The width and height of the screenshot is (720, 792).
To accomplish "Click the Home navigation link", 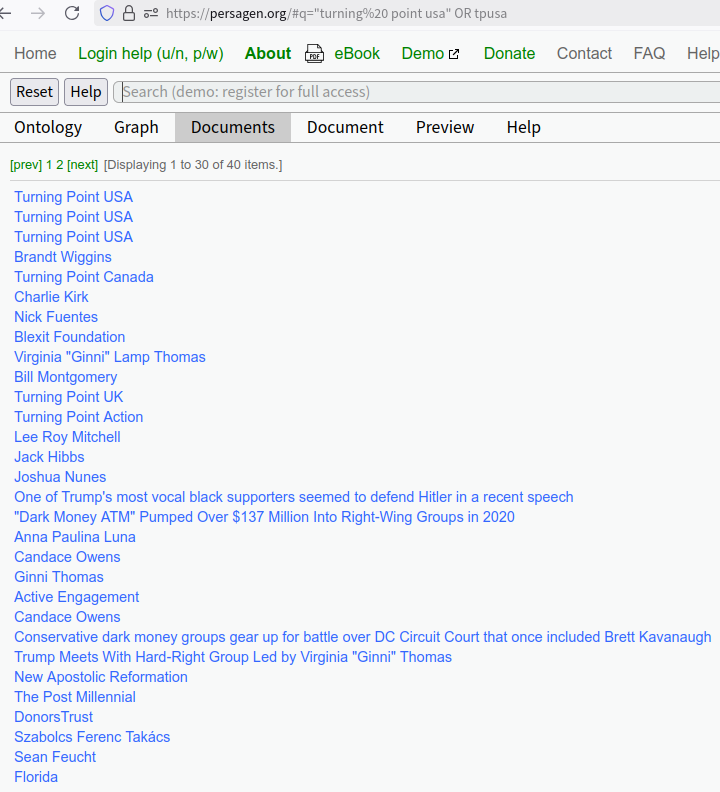I will coord(35,54).
